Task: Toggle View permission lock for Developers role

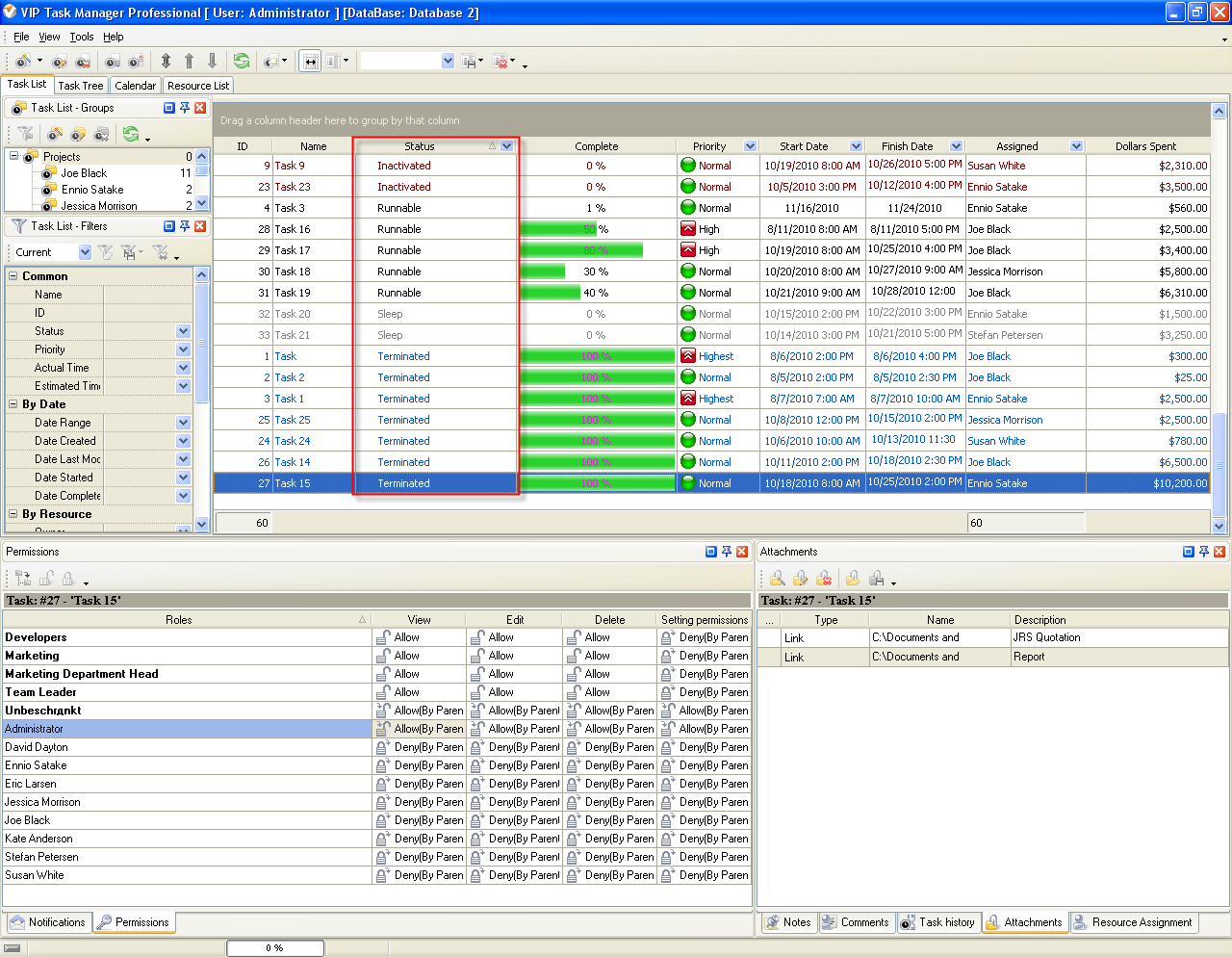Action: 383,637
